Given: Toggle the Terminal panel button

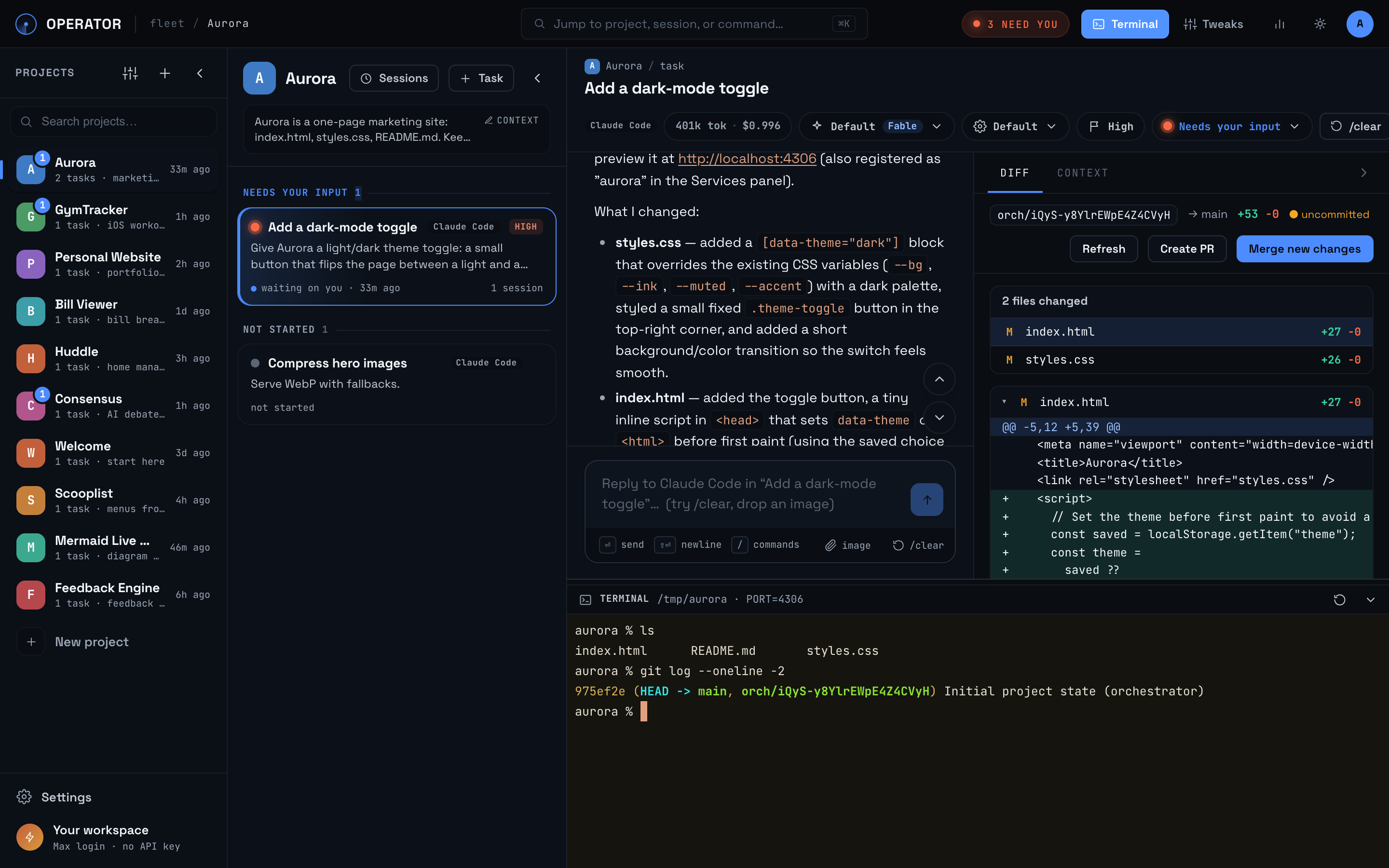Looking at the screenshot, I should tap(1124, 24).
